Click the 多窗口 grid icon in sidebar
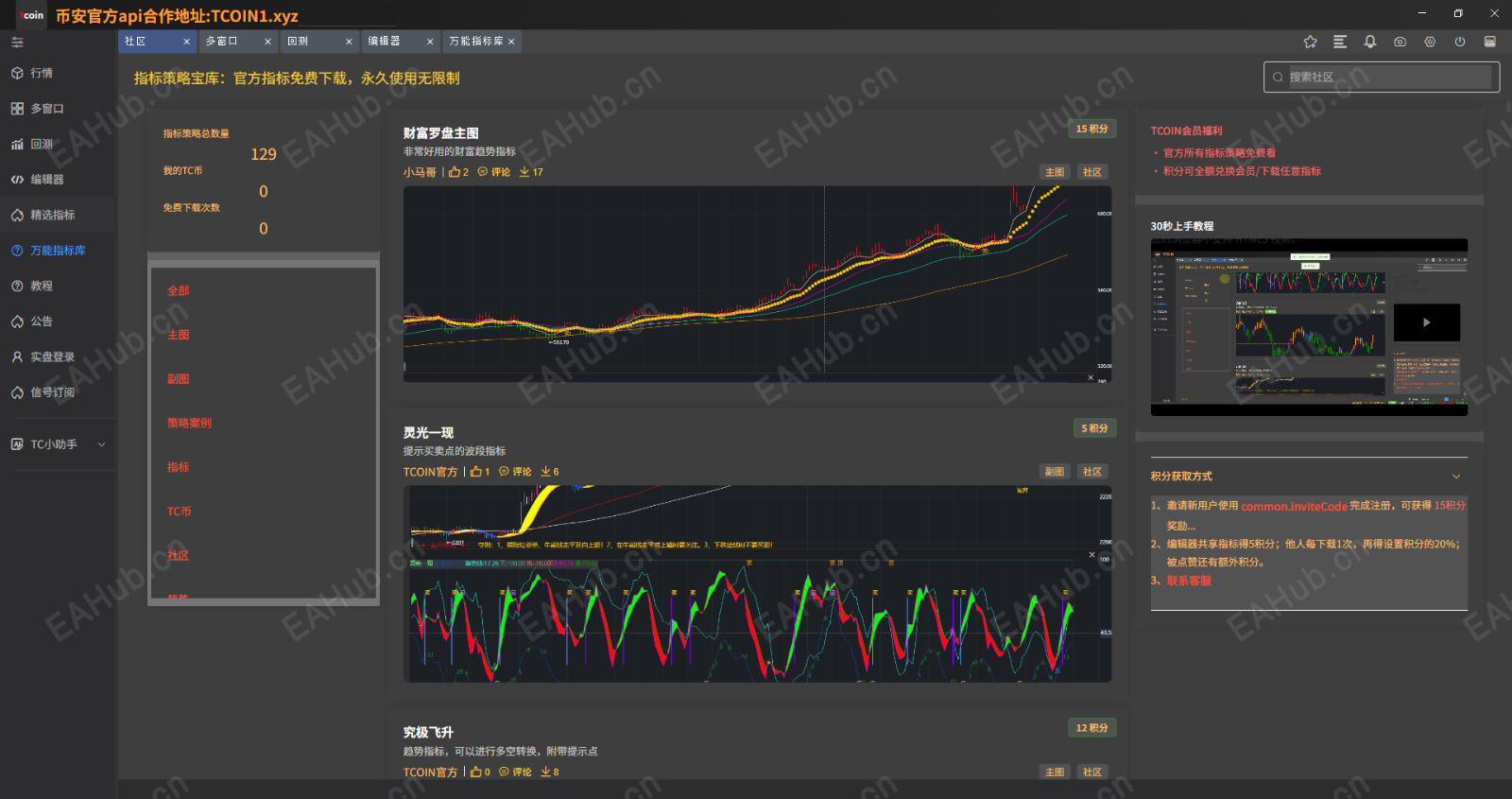Image resolution: width=1512 pixels, height=799 pixels. coord(17,109)
